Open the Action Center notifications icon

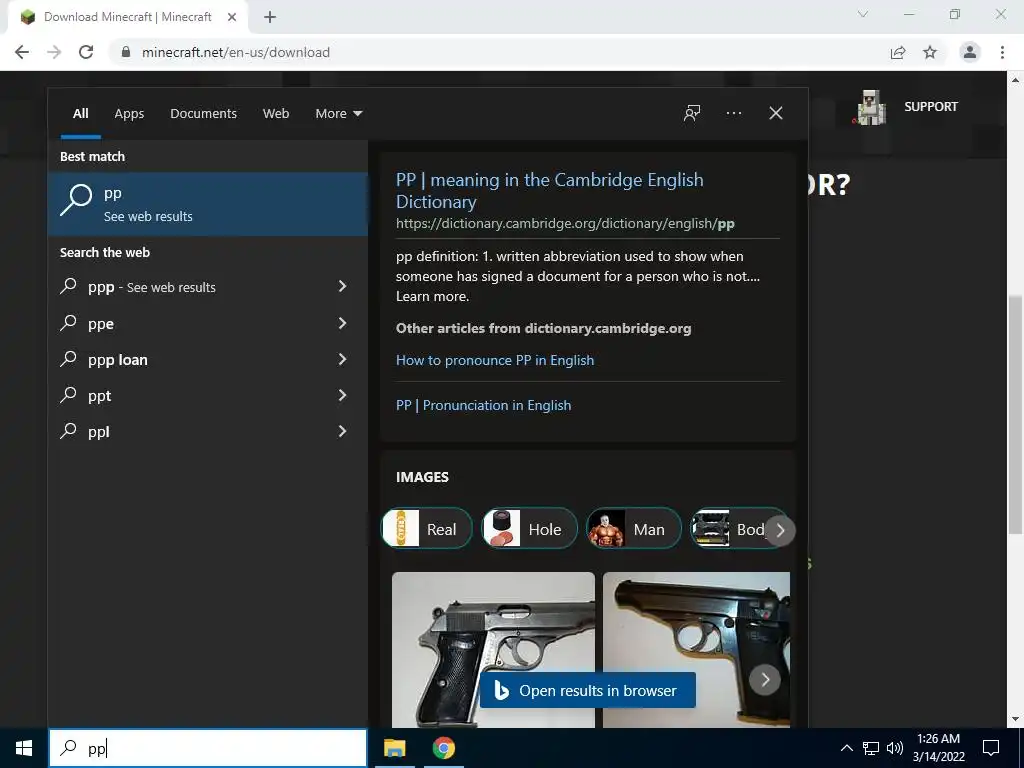[991, 748]
